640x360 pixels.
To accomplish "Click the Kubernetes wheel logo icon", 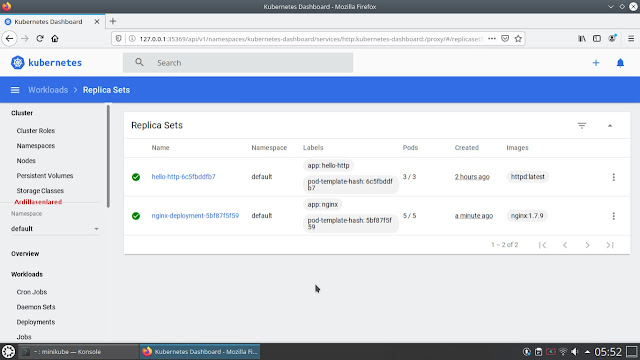I will point(18,62).
